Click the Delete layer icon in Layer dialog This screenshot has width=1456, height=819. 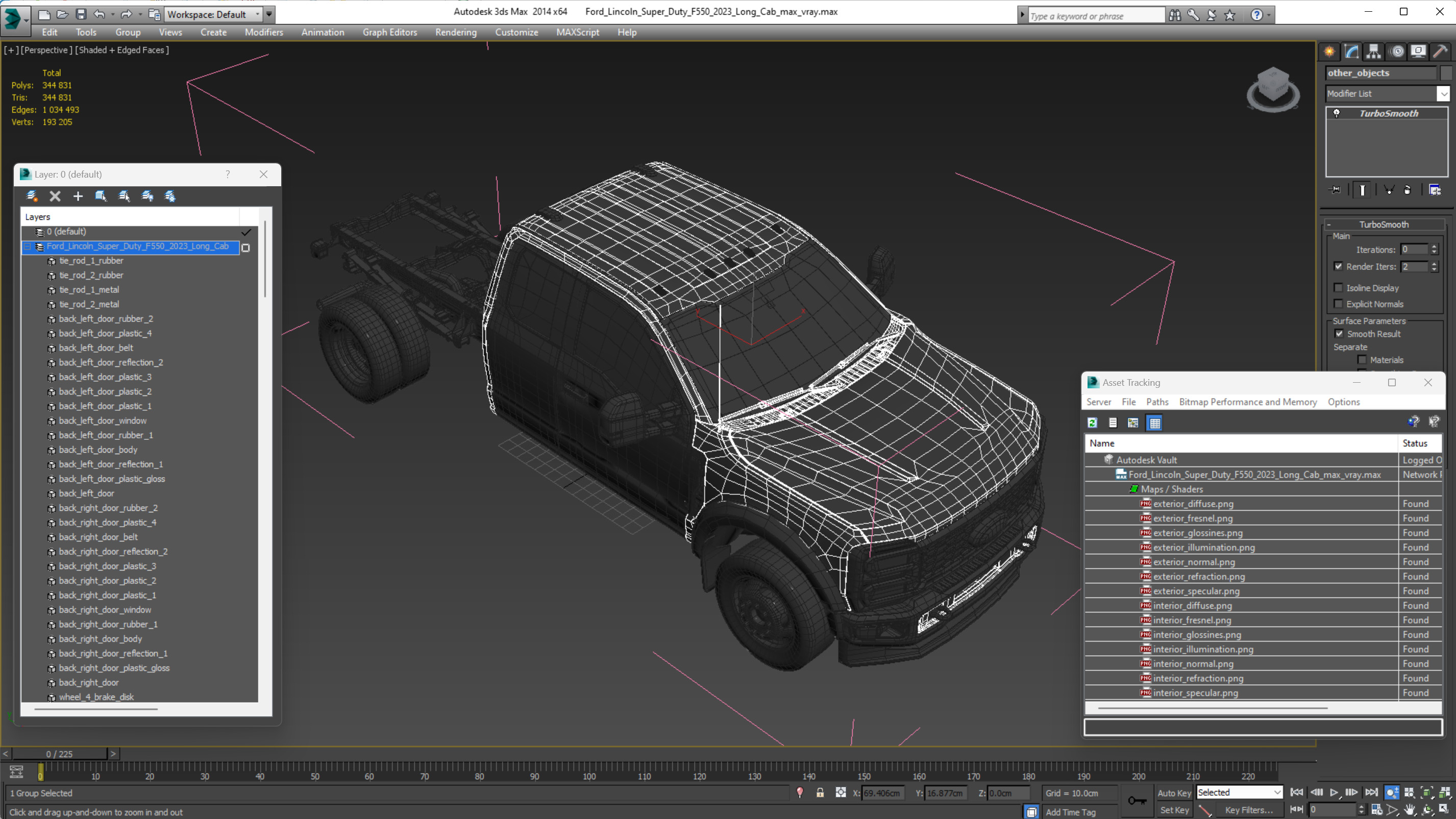(x=55, y=196)
